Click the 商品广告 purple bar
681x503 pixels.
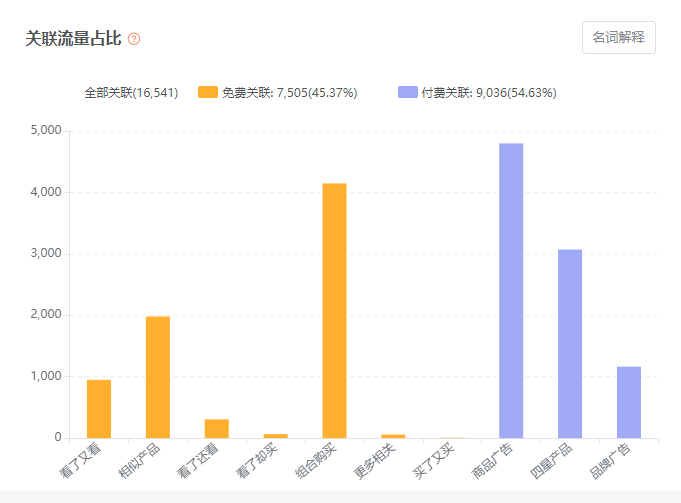pyautogui.click(x=511, y=291)
